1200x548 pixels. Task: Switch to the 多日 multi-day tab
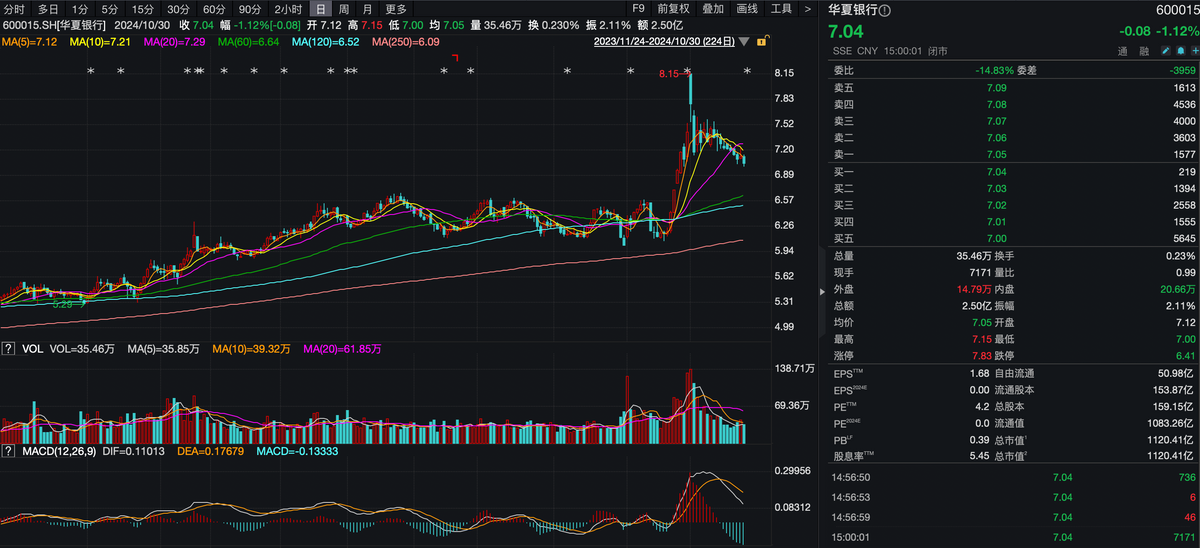click(x=48, y=8)
